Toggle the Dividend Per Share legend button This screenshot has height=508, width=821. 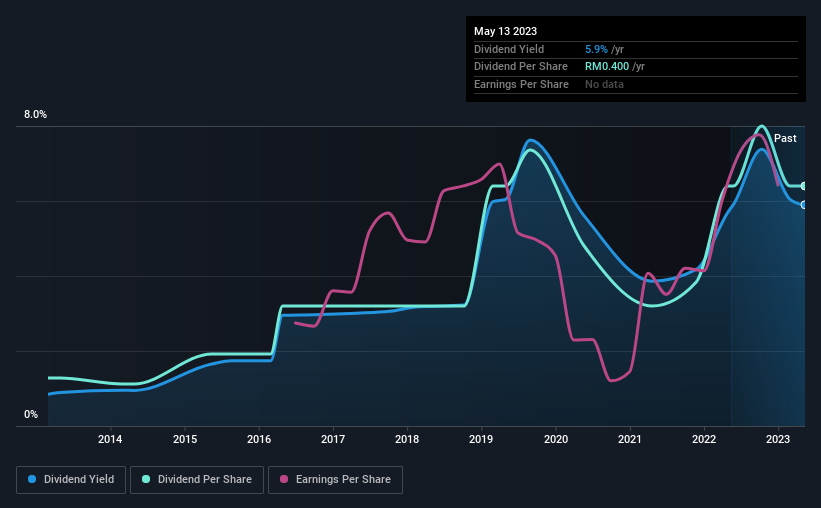pyautogui.click(x=197, y=480)
